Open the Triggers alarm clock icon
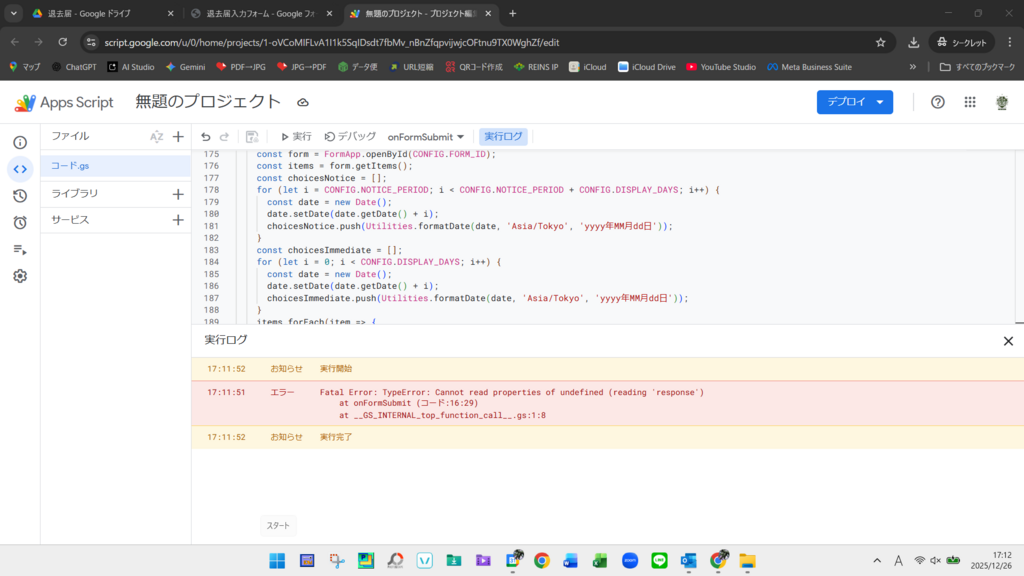Viewport: 1024px width, 576px height. pos(20,222)
